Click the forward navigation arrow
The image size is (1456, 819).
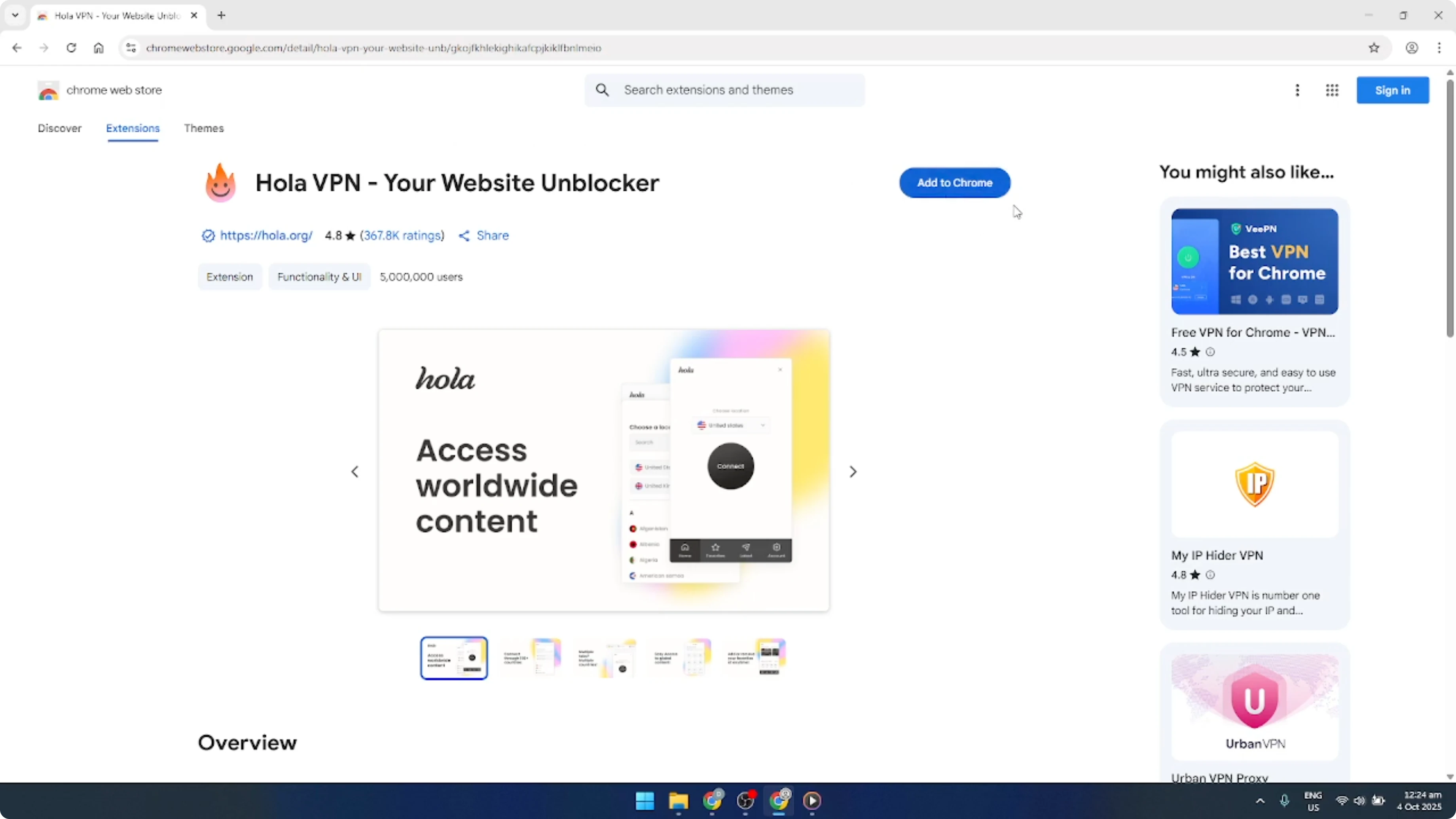(44, 48)
